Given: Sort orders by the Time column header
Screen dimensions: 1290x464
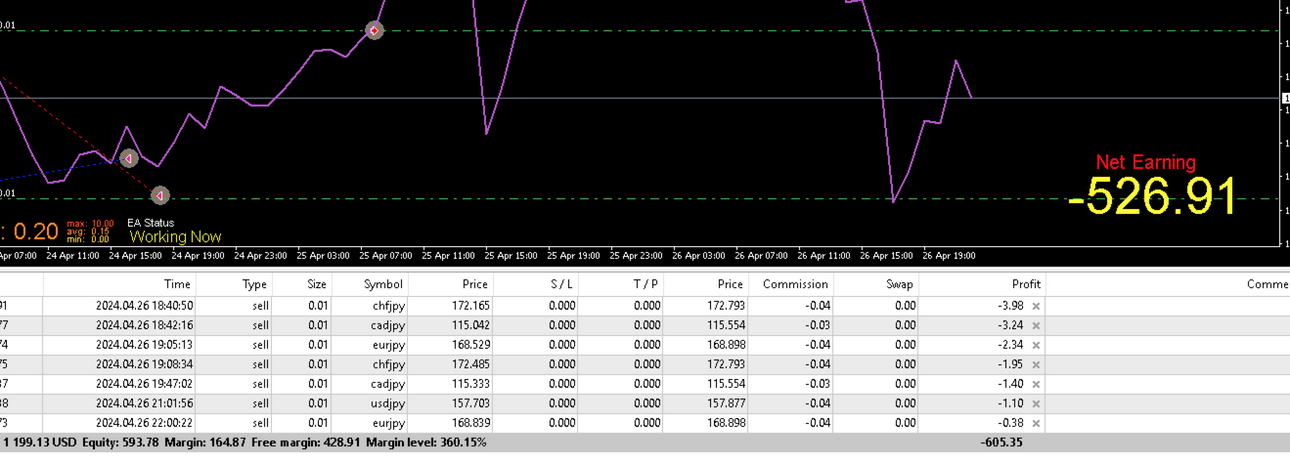Looking at the screenshot, I should (x=119, y=285).
